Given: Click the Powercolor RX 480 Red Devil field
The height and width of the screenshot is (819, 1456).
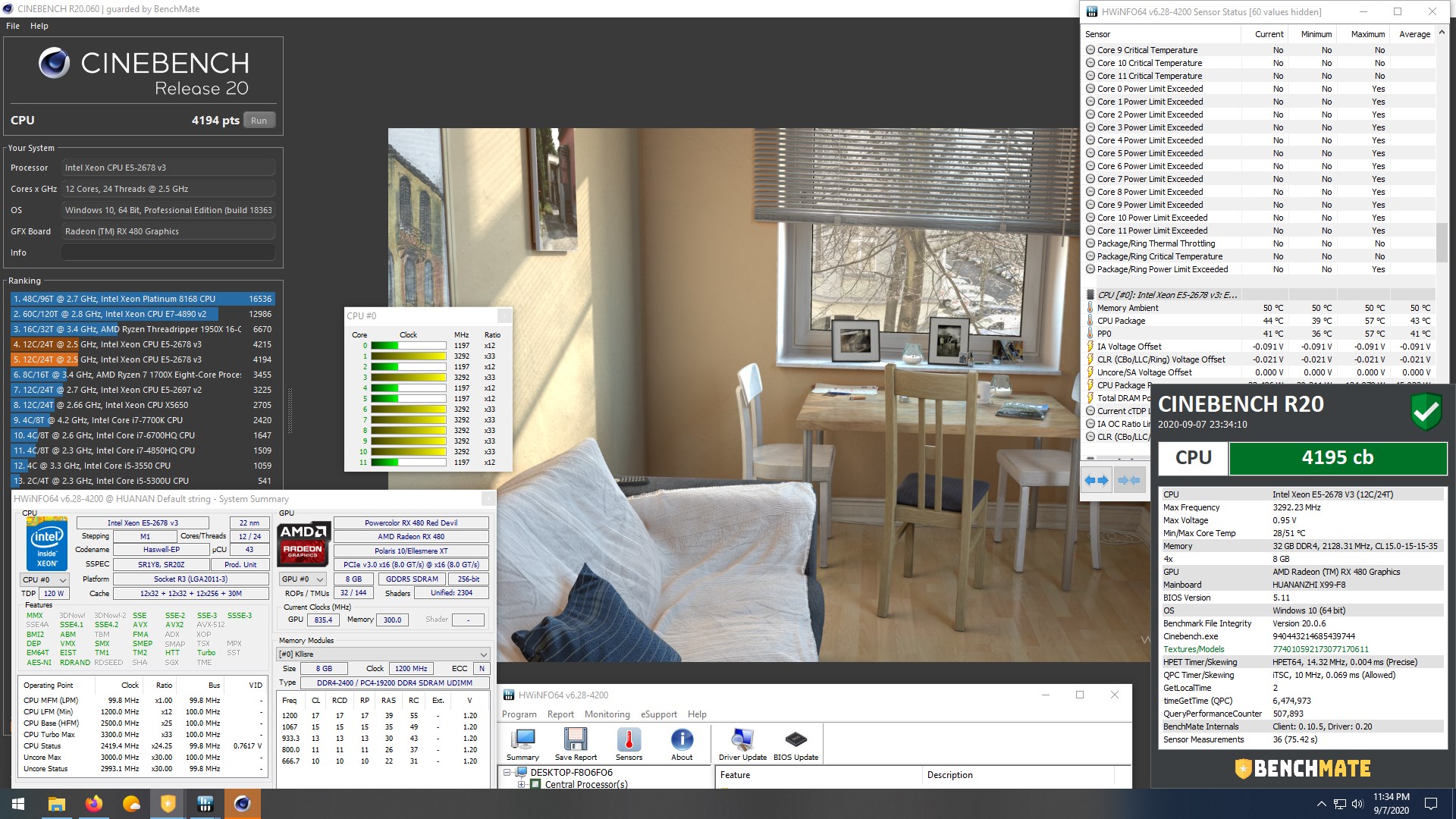Looking at the screenshot, I should pyautogui.click(x=411, y=523).
